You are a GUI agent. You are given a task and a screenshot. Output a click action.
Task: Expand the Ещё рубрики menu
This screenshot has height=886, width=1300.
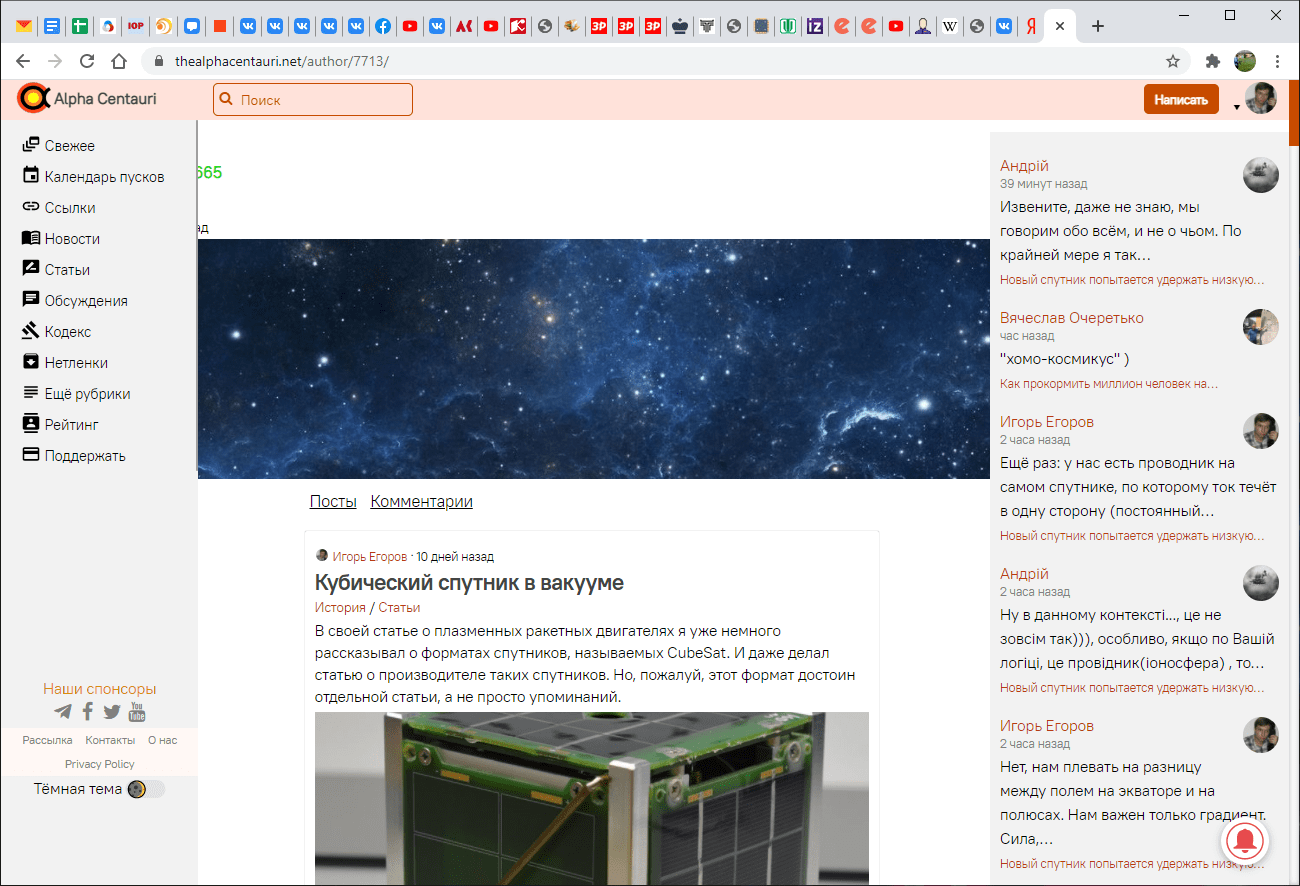click(87, 394)
